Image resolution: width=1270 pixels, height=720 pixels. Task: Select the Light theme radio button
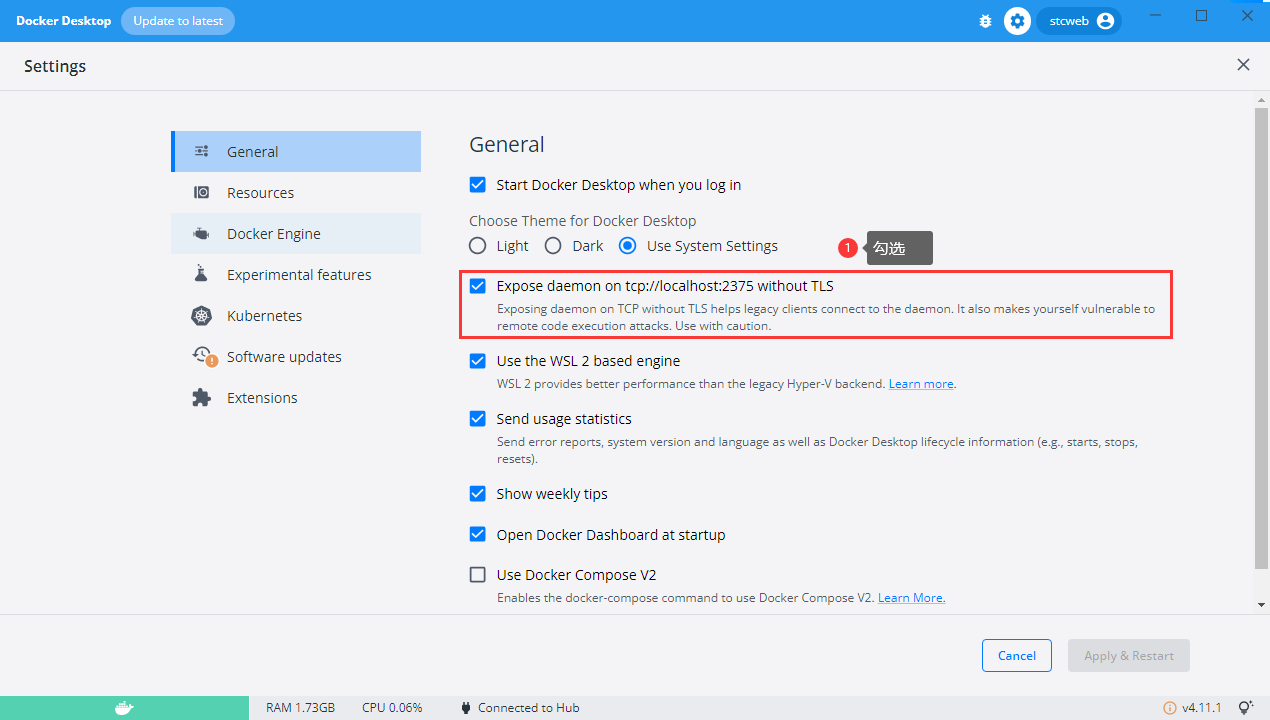(478, 246)
